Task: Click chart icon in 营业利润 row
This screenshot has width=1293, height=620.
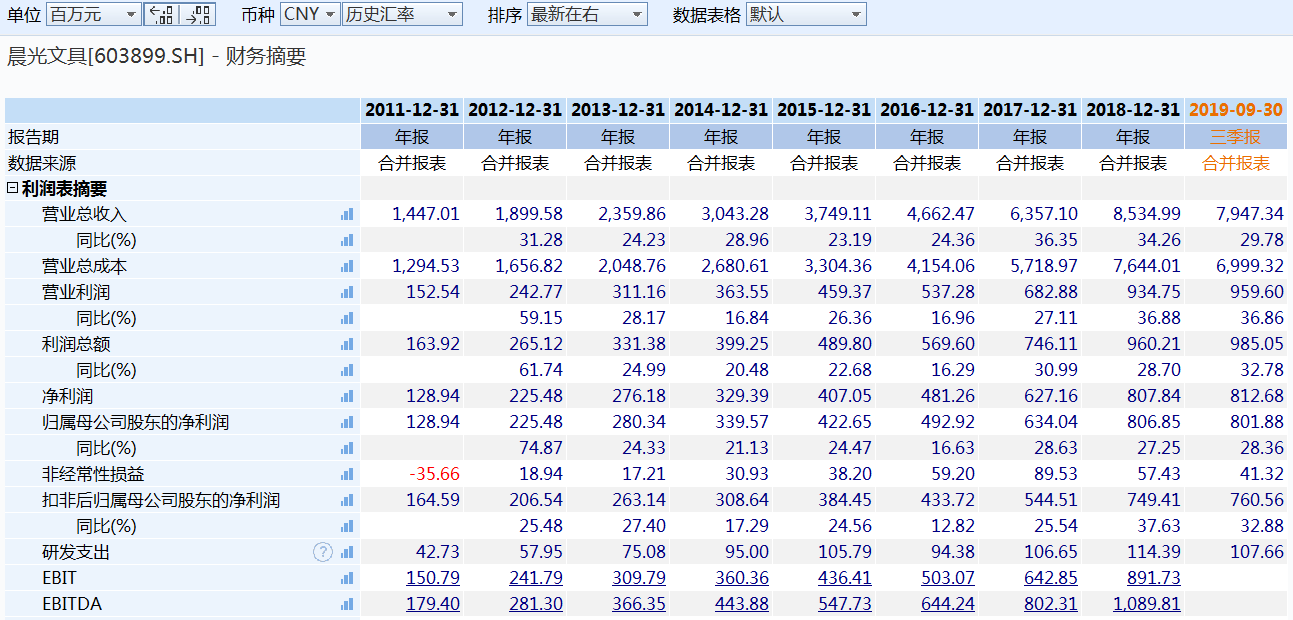Action: (347, 292)
